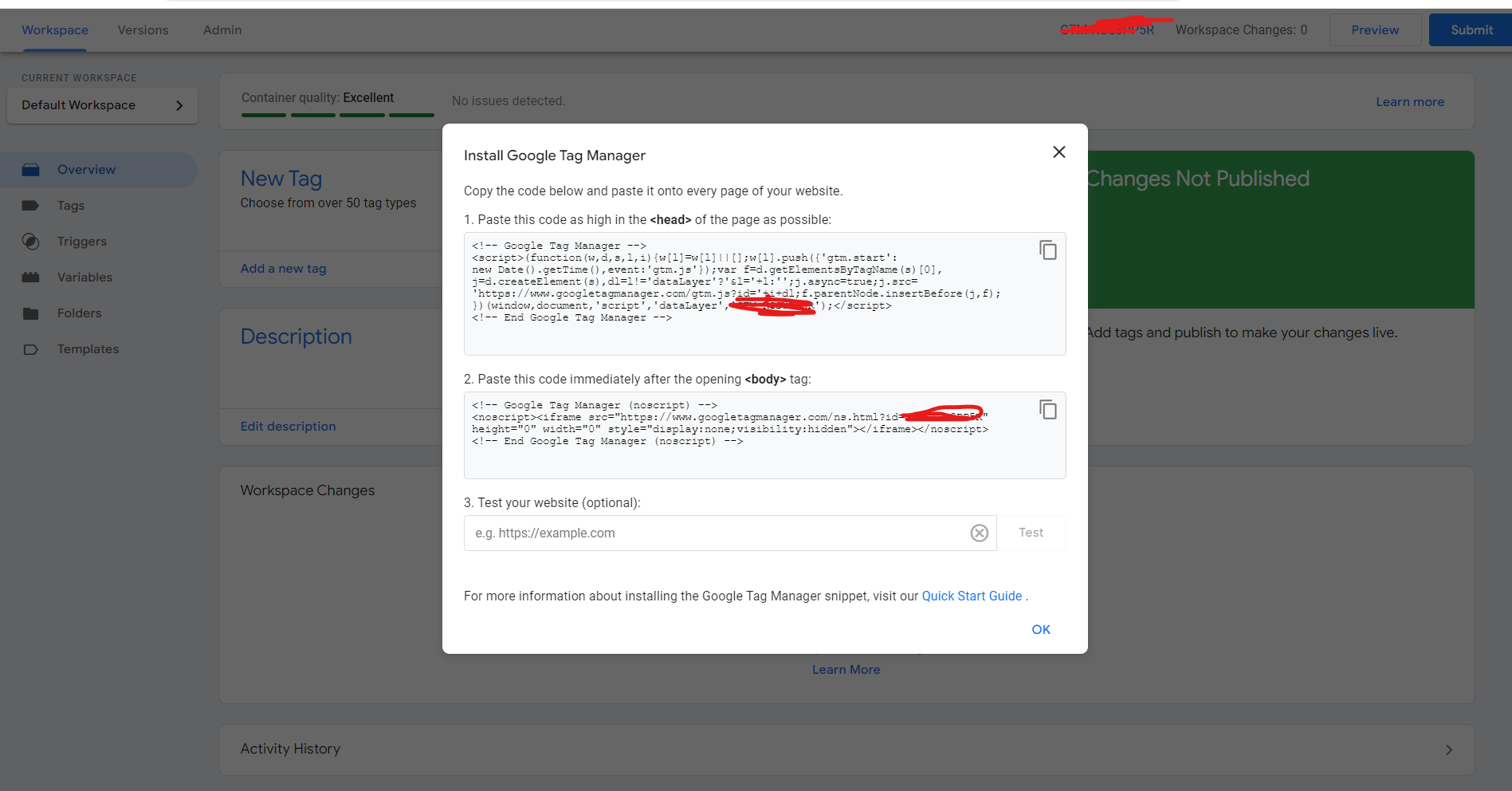Screen dimensions: 1512x791
Task: Clear the test website URL field
Action: (x=979, y=533)
